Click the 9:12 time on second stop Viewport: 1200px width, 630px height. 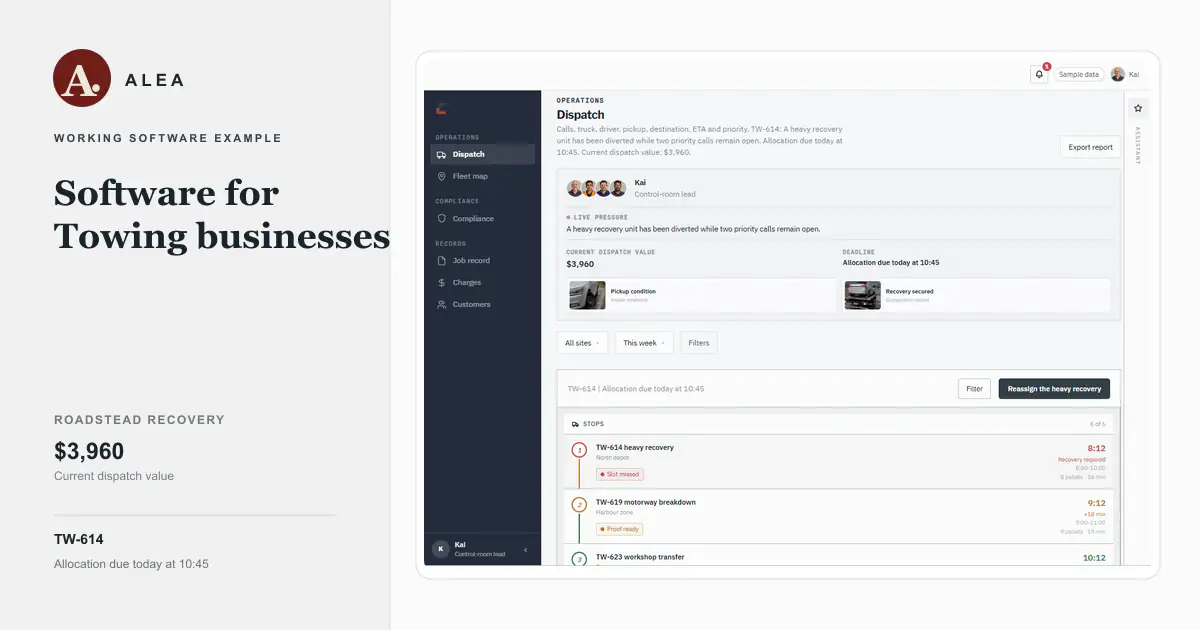(1096, 503)
